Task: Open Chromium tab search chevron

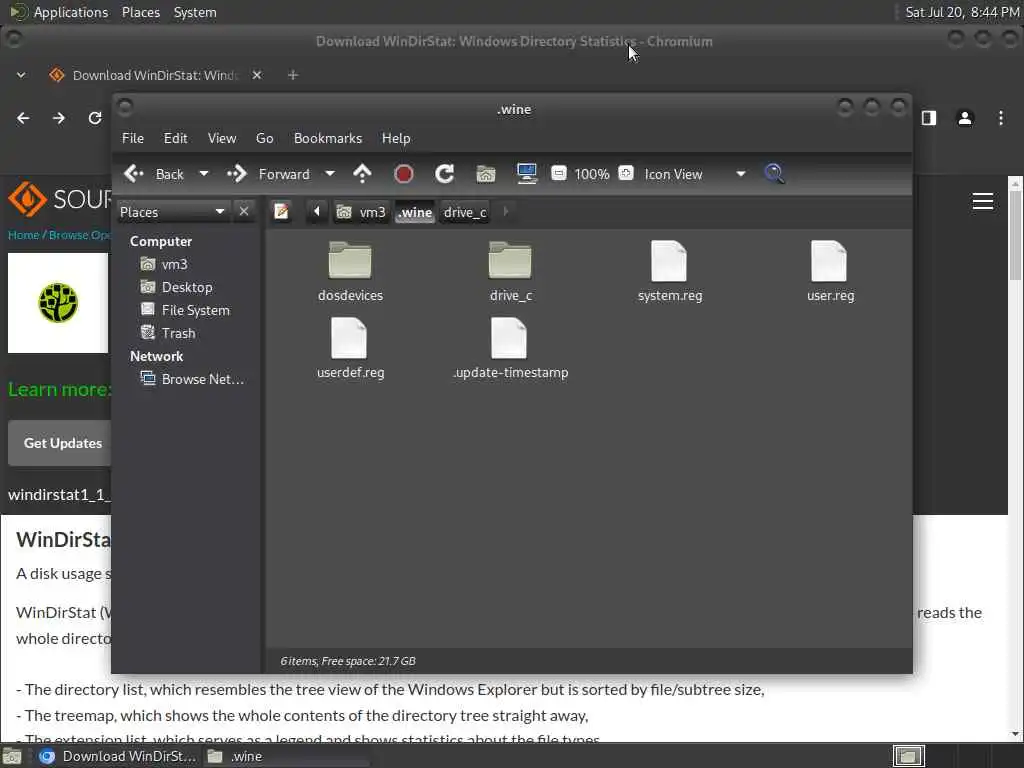Action: (21, 75)
